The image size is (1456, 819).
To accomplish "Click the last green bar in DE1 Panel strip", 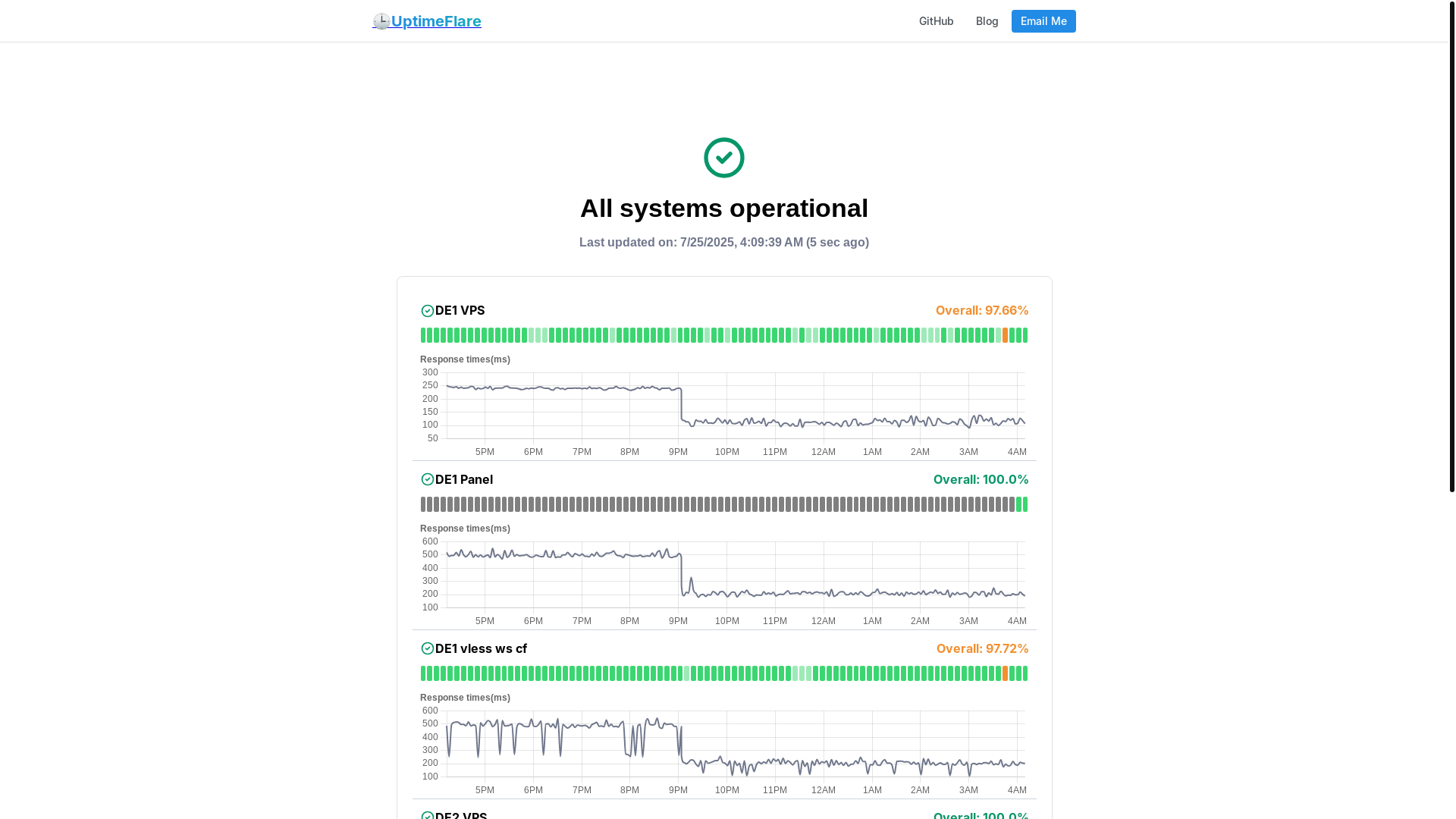I will click(1025, 504).
